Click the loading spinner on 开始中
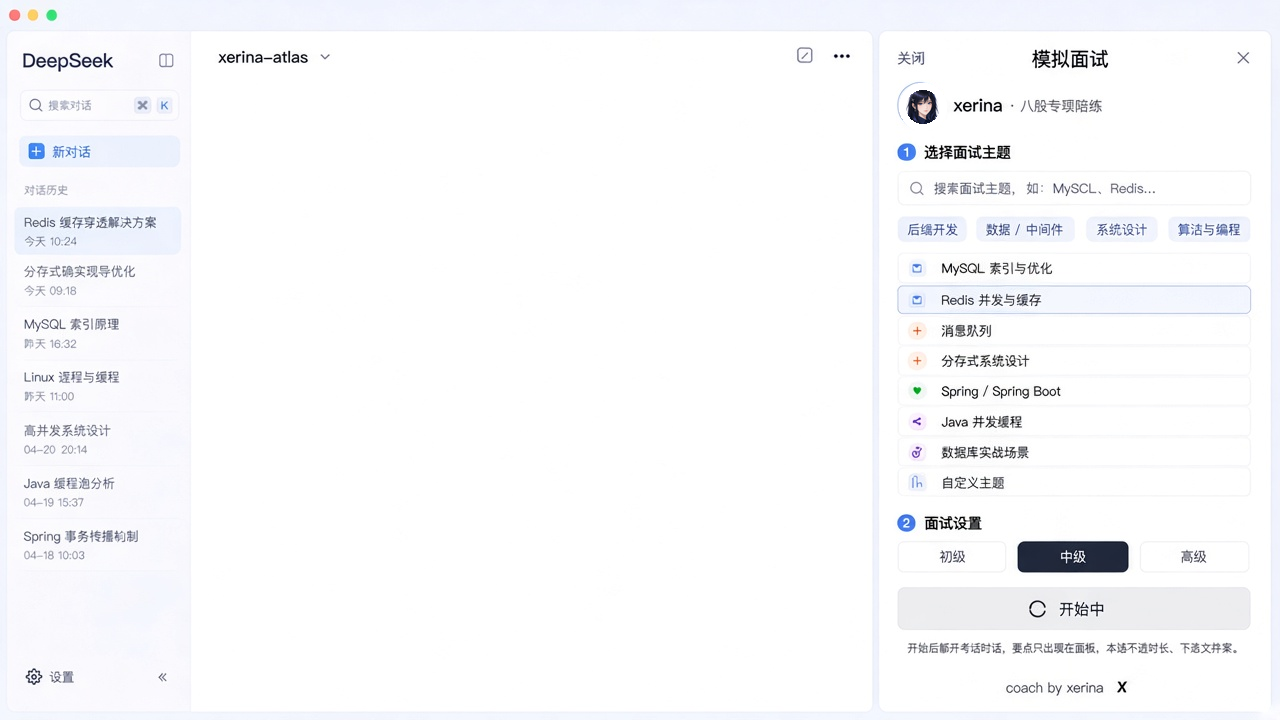The image size is (1280, 720). (1037, 609)
